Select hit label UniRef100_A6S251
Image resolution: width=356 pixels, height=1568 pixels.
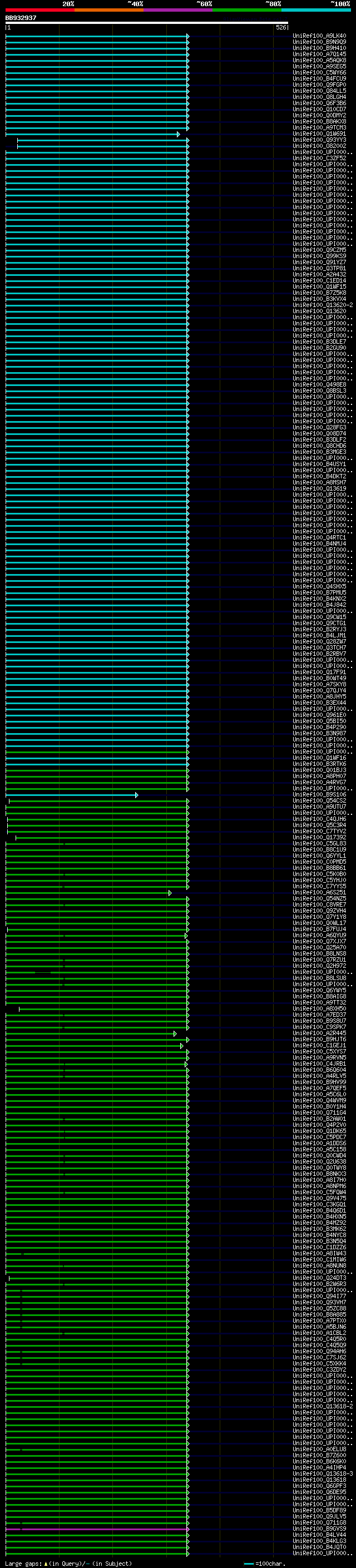pyautogui.click(x=319, y=892)
